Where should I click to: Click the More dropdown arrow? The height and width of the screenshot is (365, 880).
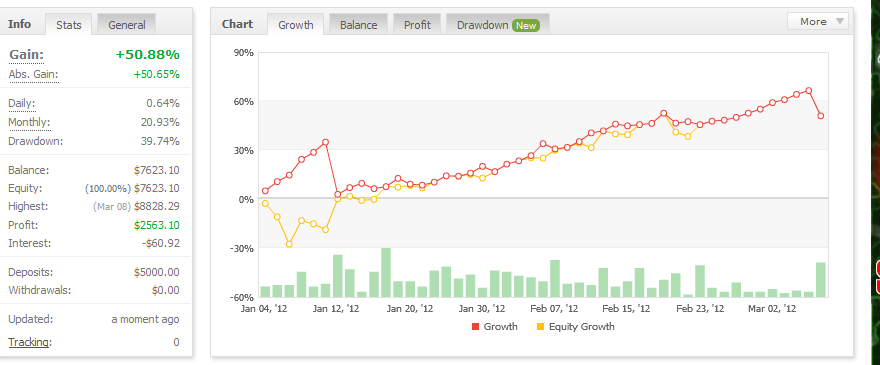click(x=840, y=22)
